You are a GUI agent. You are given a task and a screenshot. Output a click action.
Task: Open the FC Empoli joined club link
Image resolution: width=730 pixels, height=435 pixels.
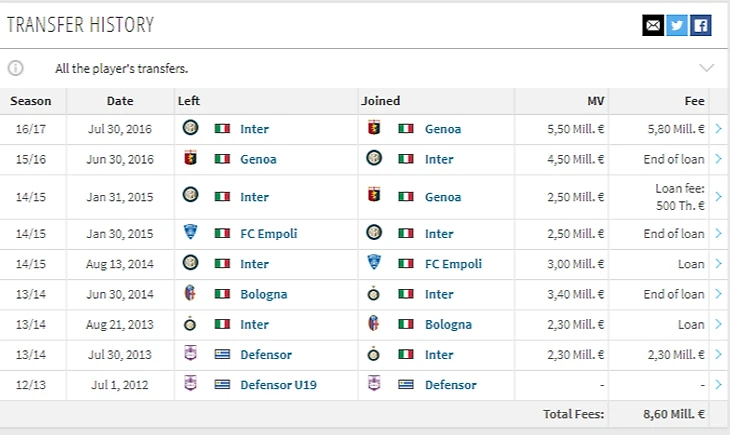click(453, 264)
